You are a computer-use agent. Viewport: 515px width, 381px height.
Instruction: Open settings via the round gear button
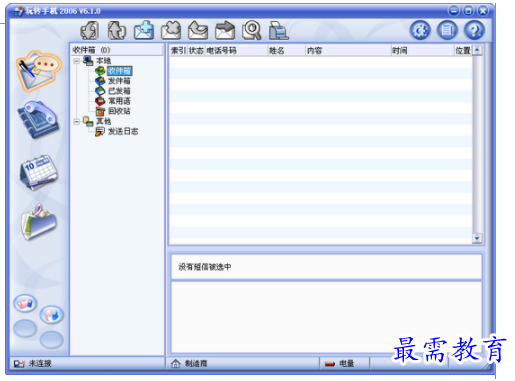pos(420,30)
